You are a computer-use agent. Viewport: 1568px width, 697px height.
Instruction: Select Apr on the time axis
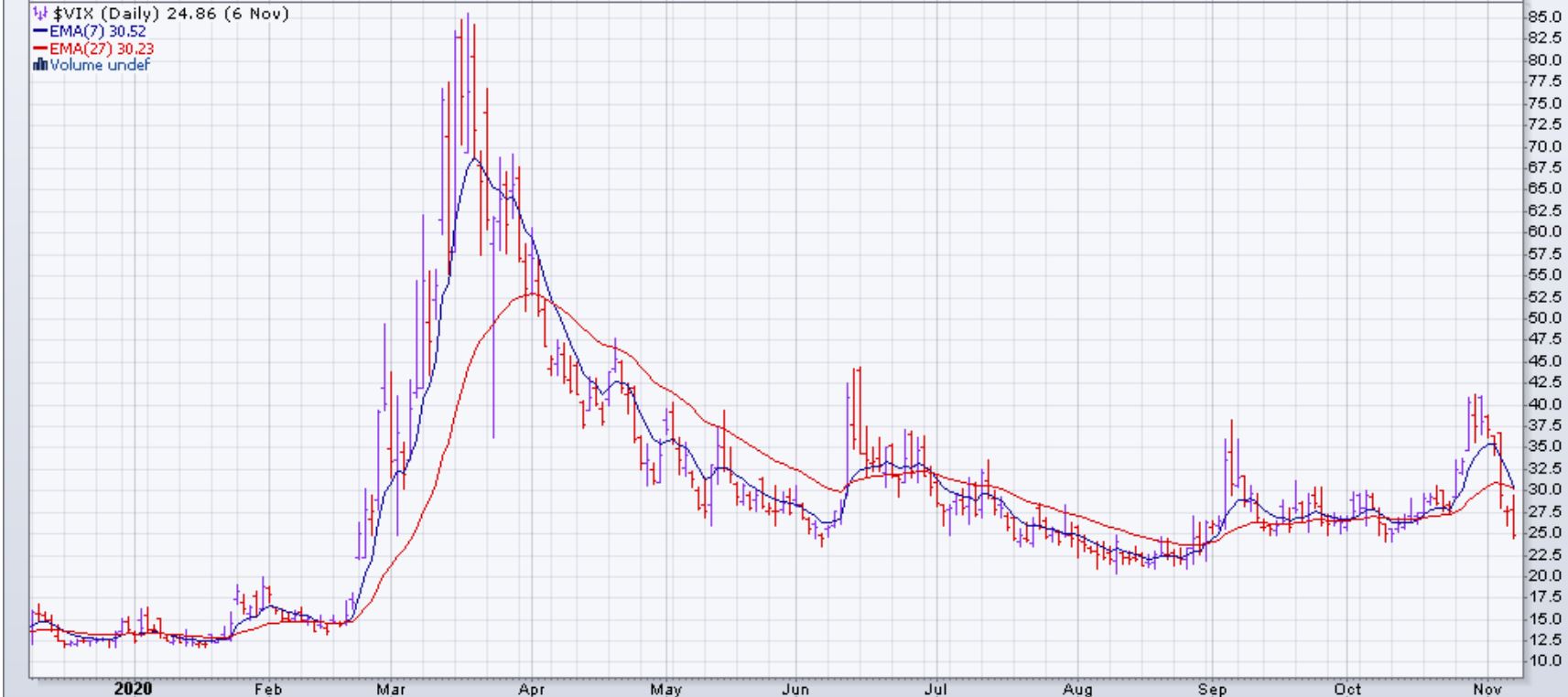(x=532, y=690)
